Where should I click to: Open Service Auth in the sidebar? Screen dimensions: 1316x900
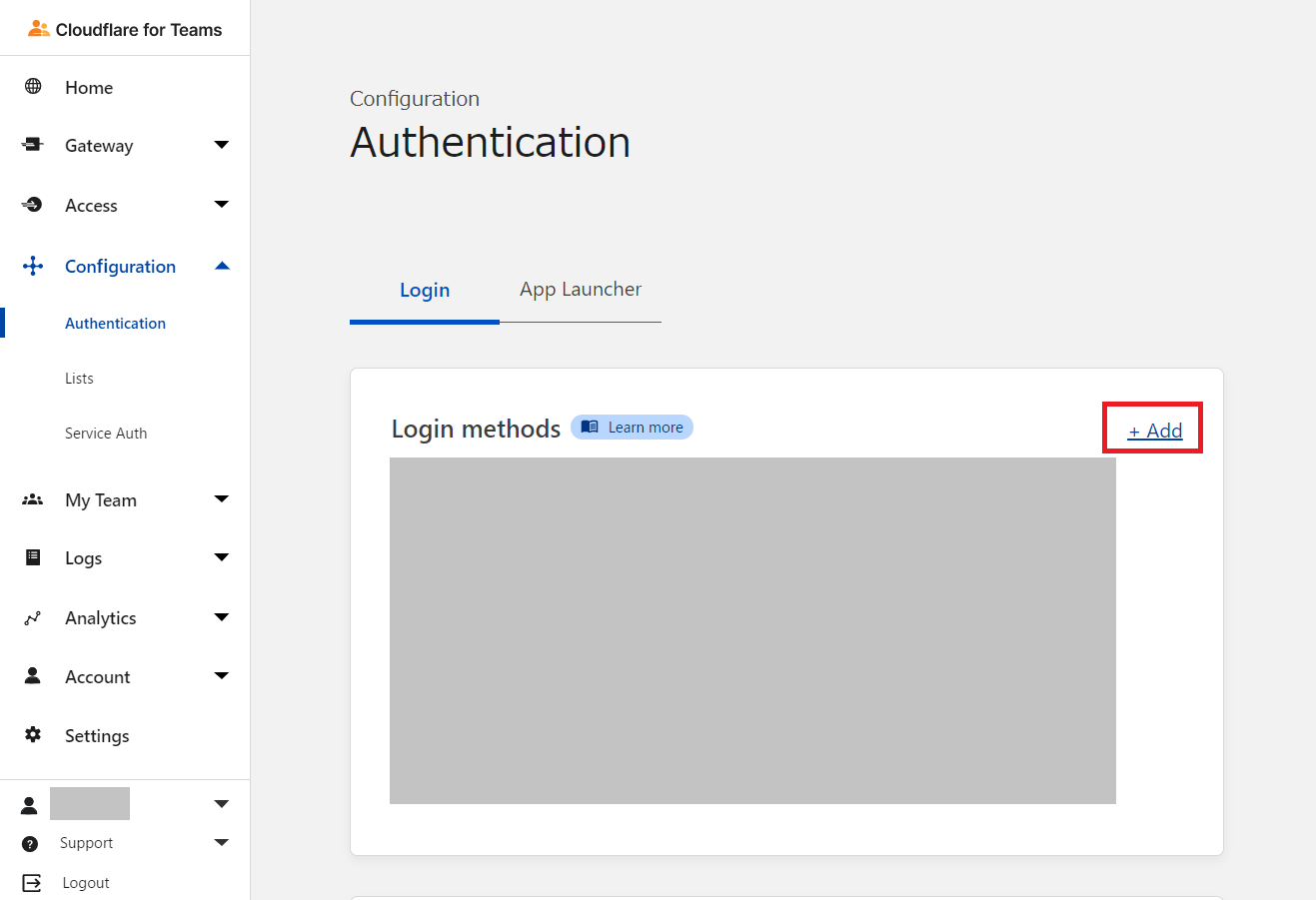(106, 434)
